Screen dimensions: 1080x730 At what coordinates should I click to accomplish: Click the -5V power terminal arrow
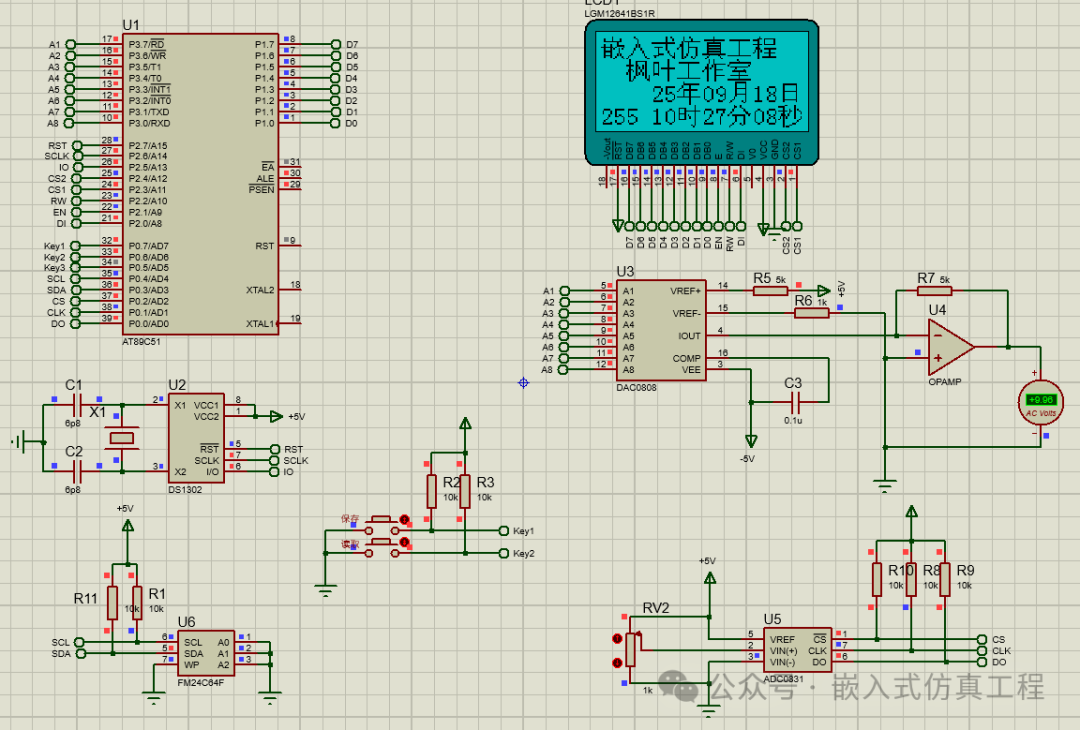[x=751, y=441]
